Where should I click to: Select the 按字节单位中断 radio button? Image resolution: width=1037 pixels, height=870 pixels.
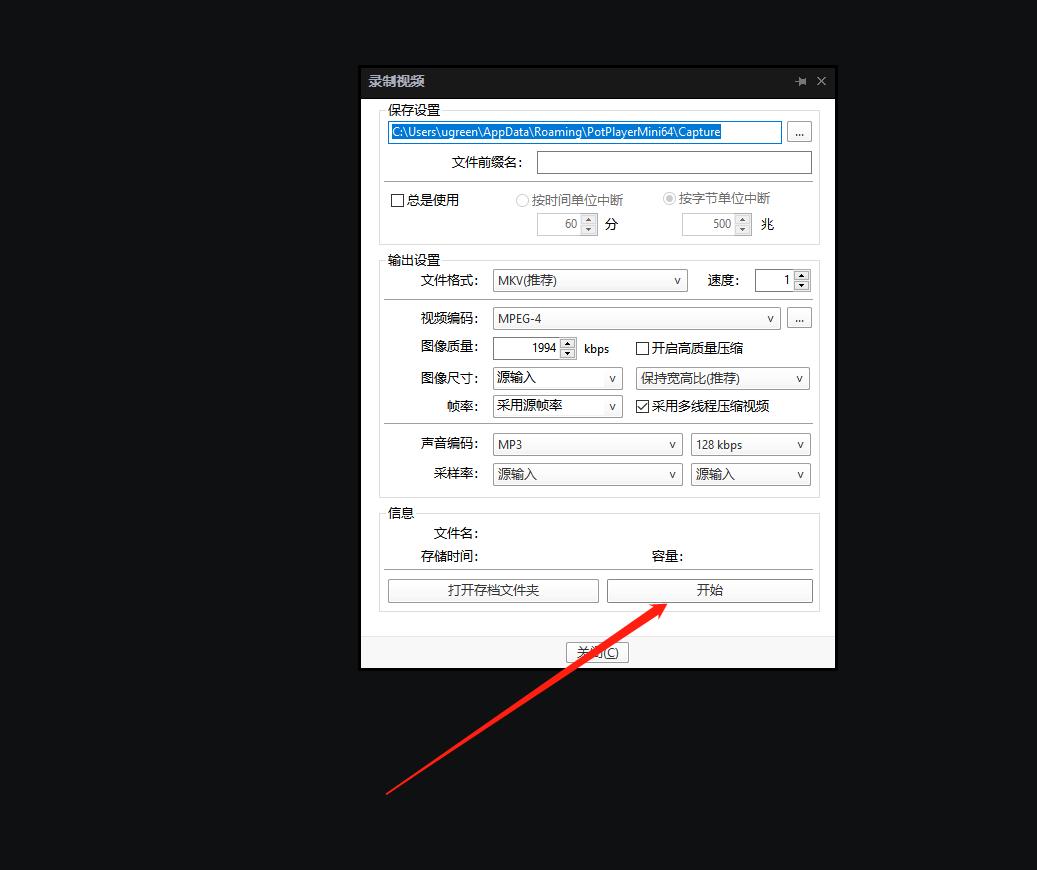(x=669, y=197)
